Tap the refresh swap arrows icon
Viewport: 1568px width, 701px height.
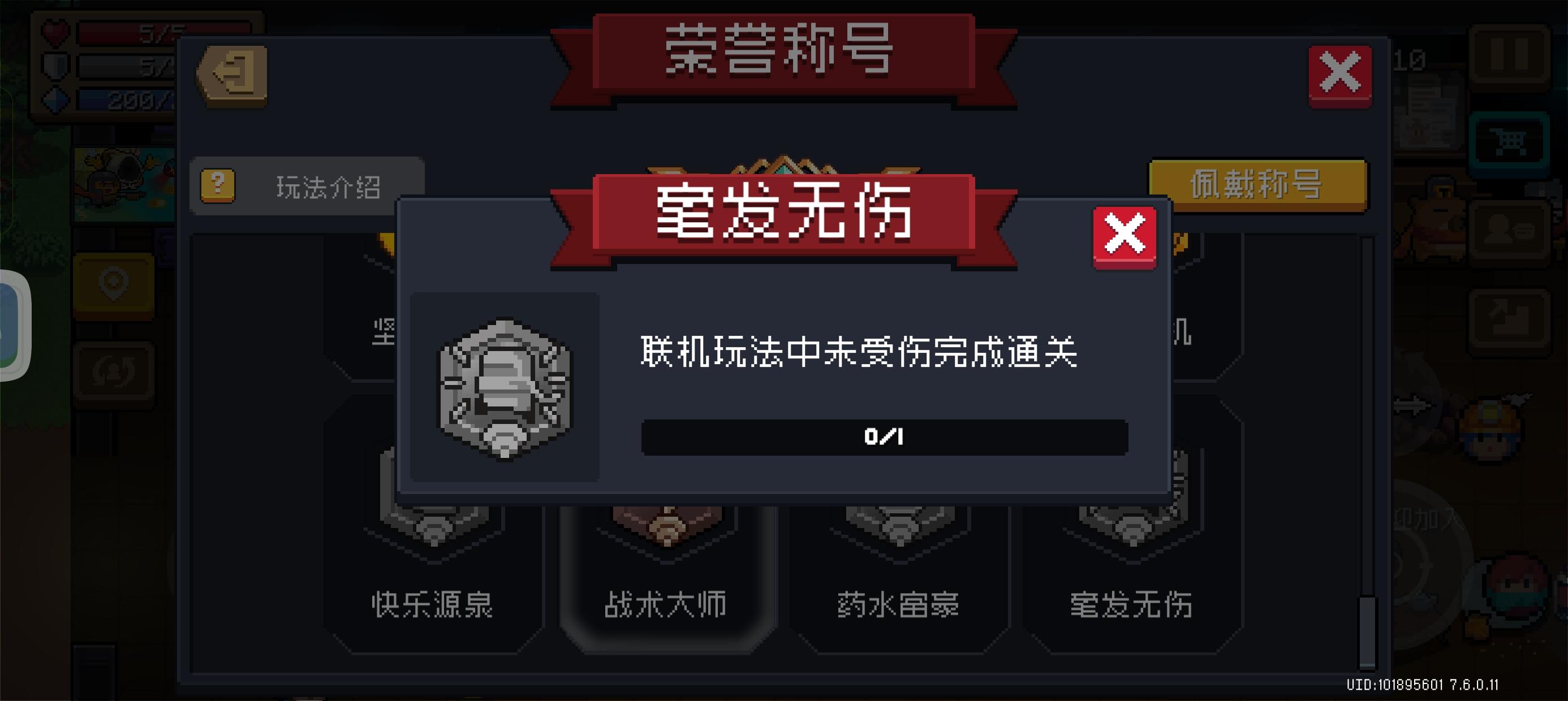click(x=114, y=373)
